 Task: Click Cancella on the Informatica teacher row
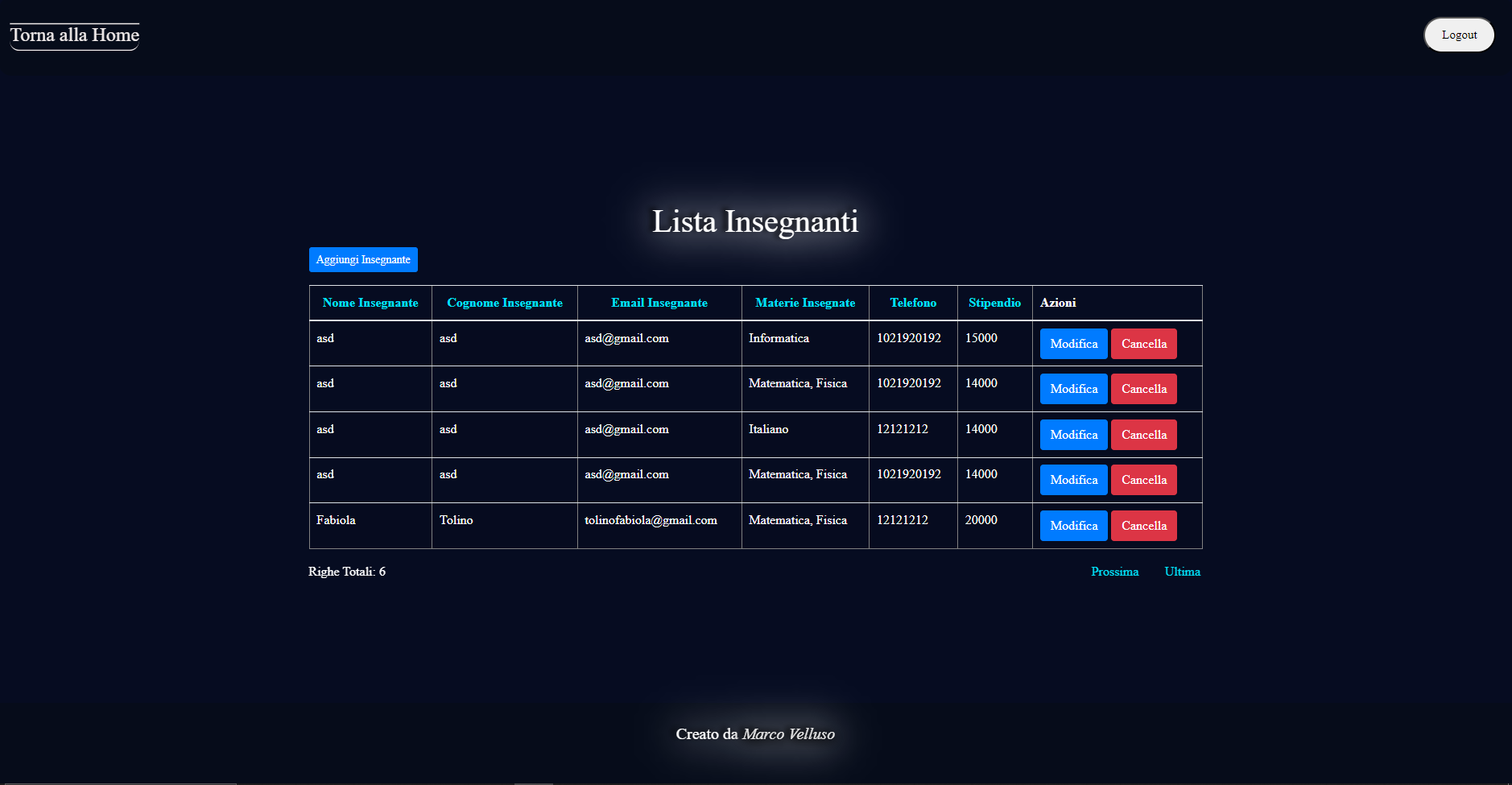click(x=1144, y=343)
